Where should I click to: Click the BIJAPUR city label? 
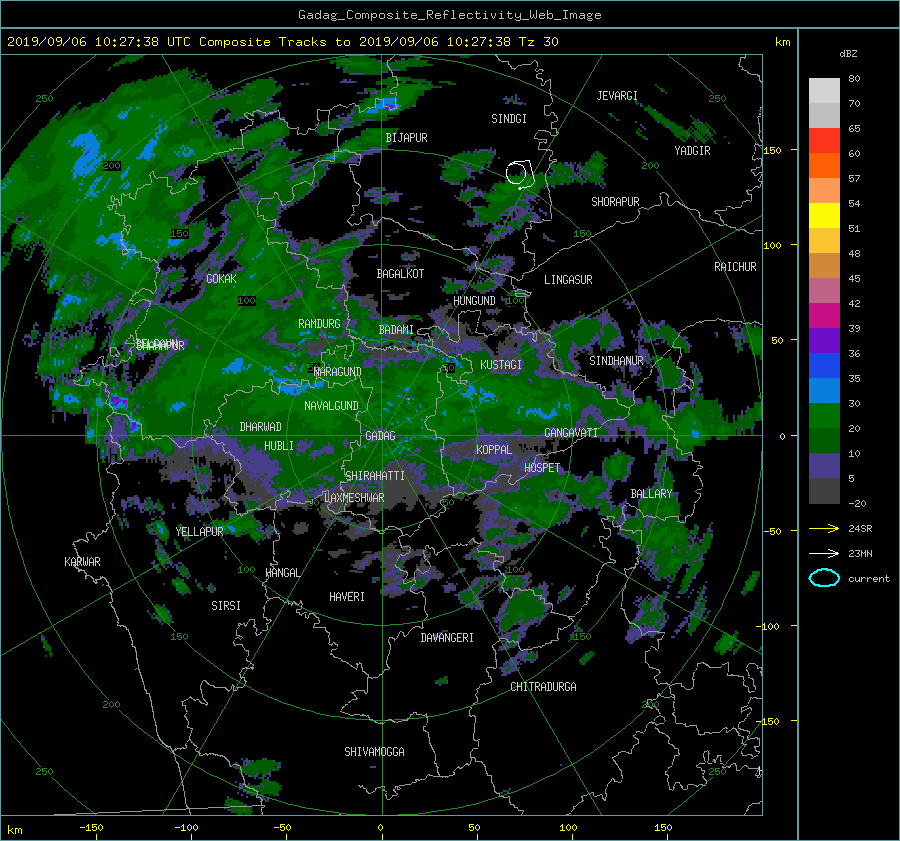[406, 138]
